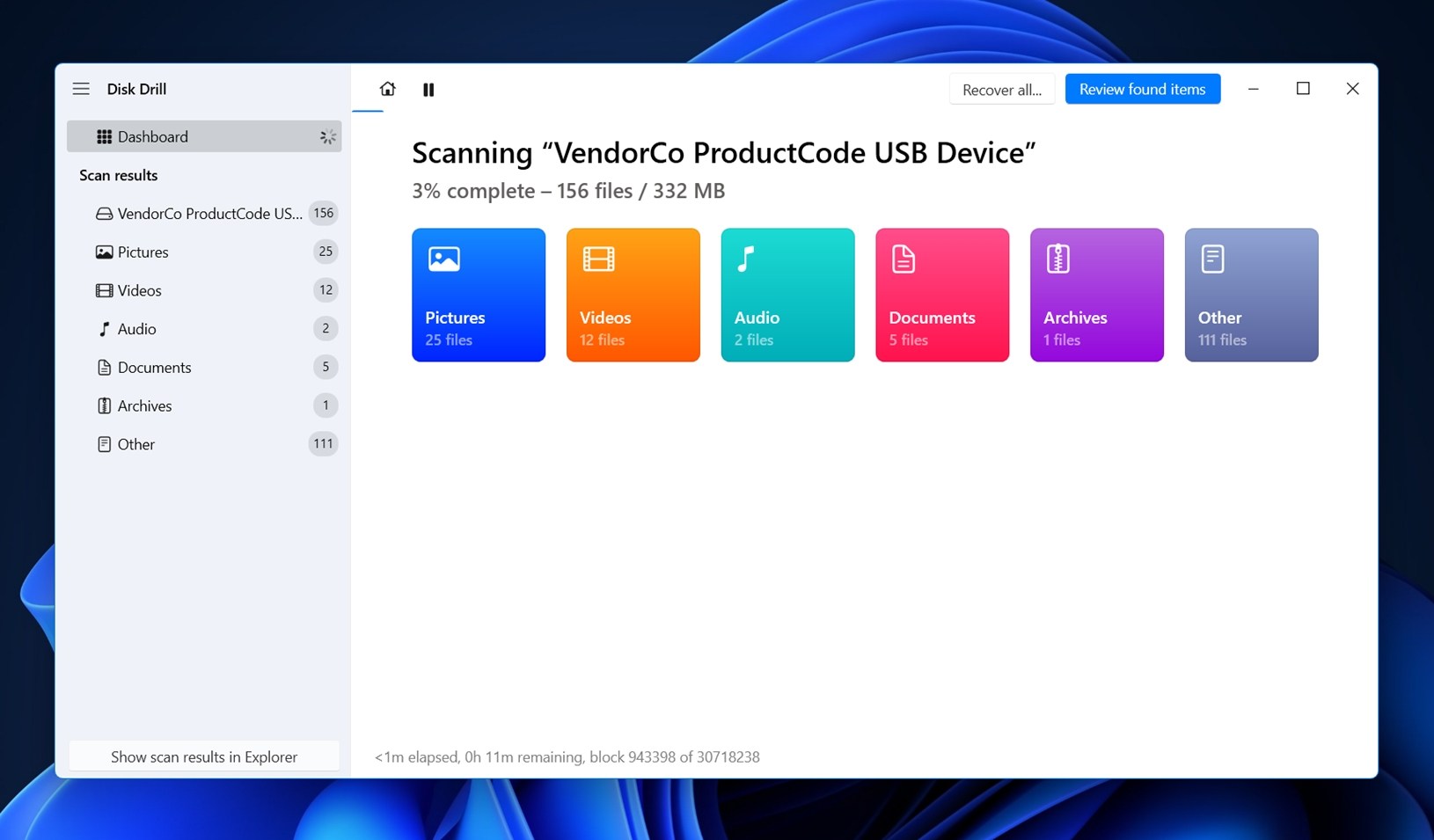
Task: Select Archives in the scan results list
Action: [144, 406]
